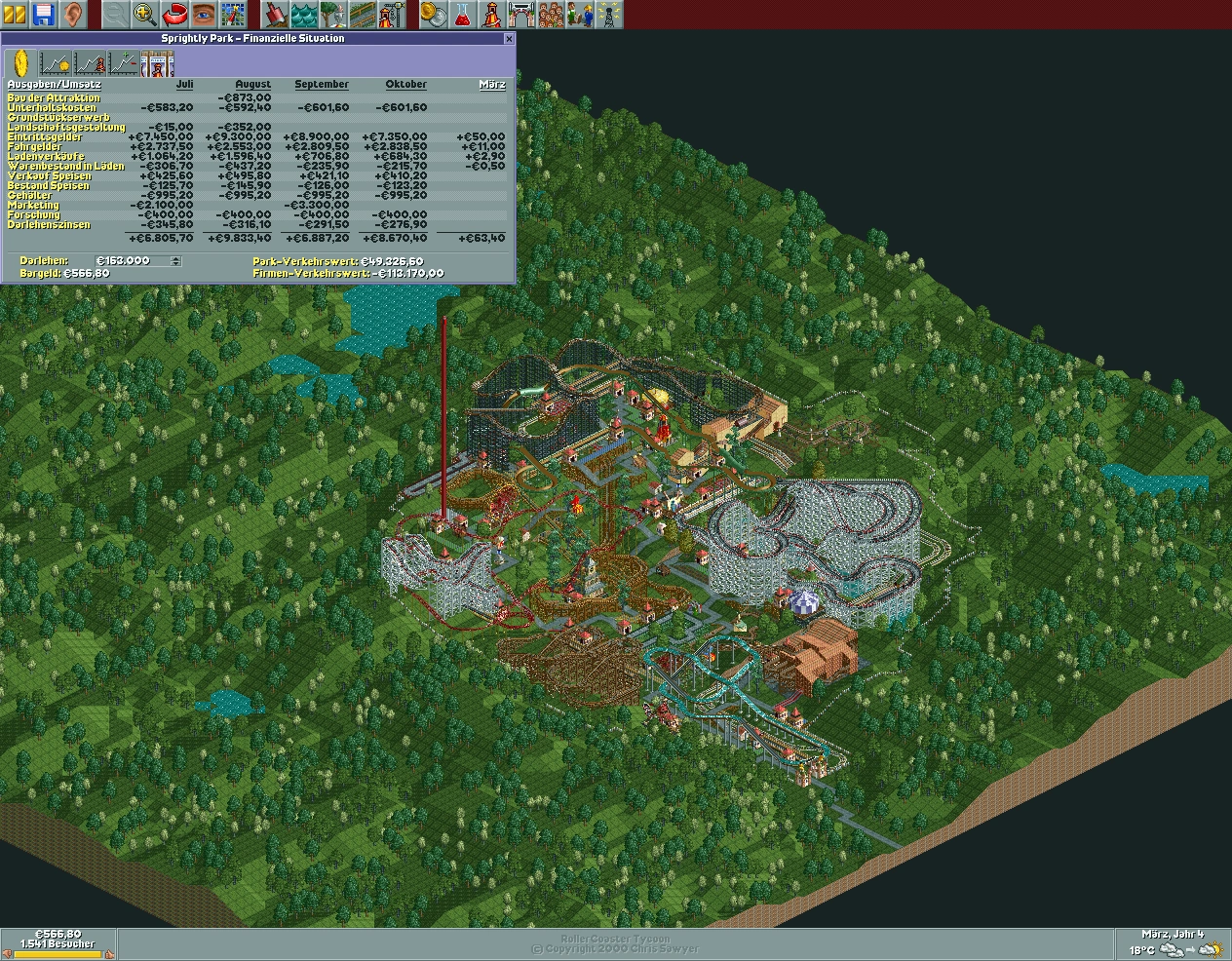The image size is (1232, 961).
Task: Adjust loan amount with spinner arrows
Action: point(175,261)
